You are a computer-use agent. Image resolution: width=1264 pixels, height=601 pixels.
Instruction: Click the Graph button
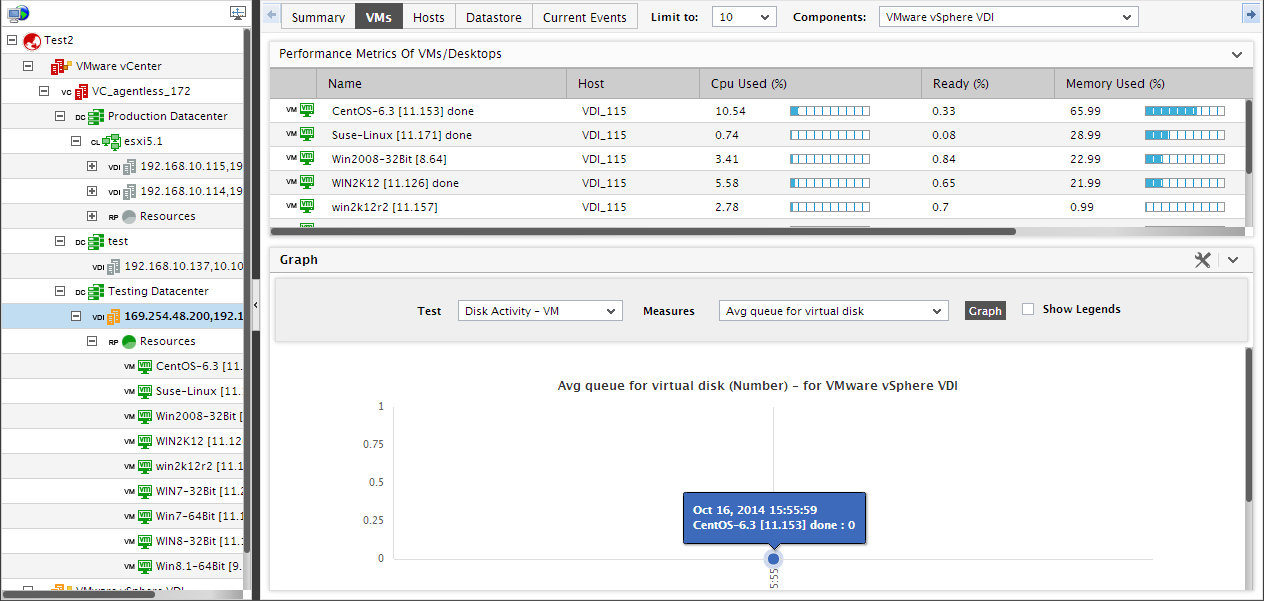click(985, 311)
